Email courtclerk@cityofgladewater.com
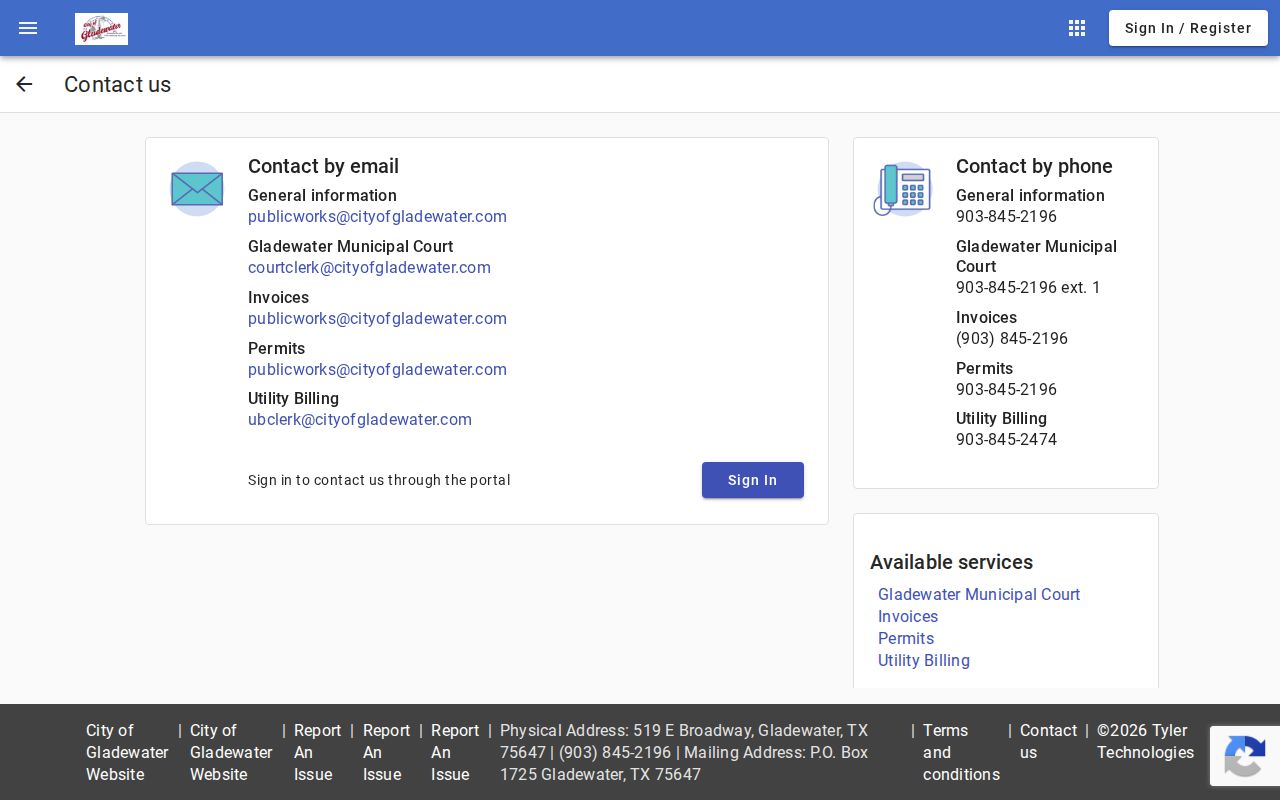Image resolution: width=1280 pixels, height=800 pixels. pyautogui.click(x=369, y=268)
